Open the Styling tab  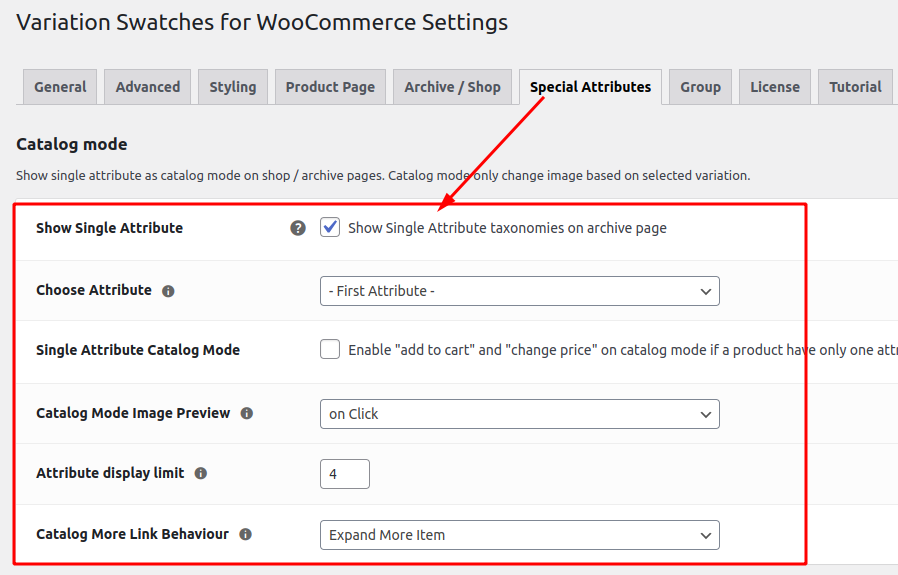coord(233,87)
